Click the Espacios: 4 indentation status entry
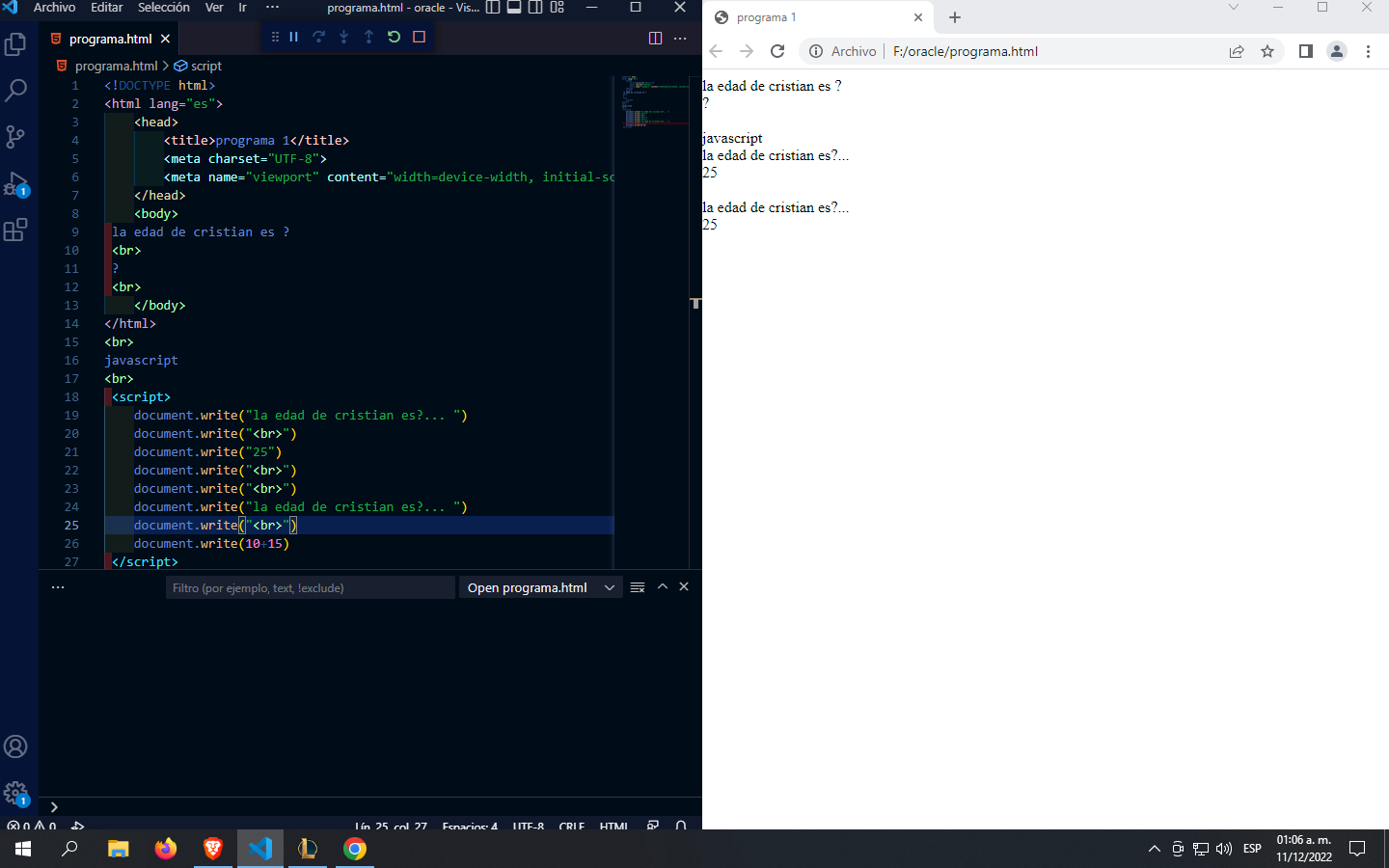This screenshot has height=868, width=1389. point(470,826)
